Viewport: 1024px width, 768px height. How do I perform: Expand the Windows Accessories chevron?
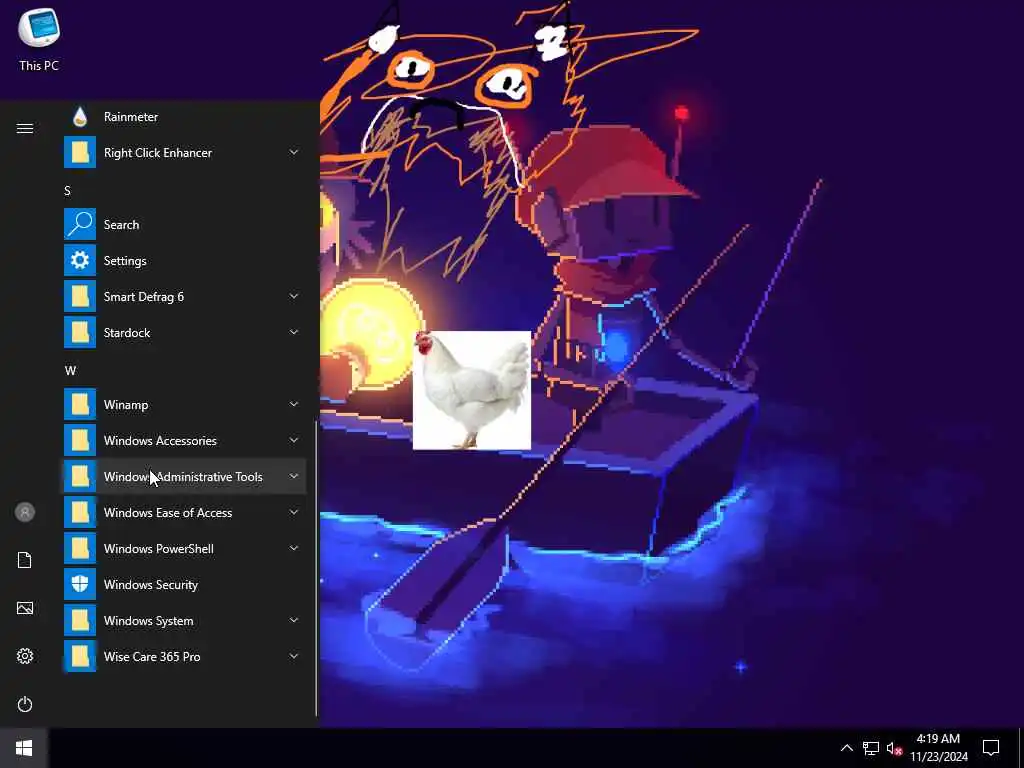pyautogui.click(x=294, y=440)
